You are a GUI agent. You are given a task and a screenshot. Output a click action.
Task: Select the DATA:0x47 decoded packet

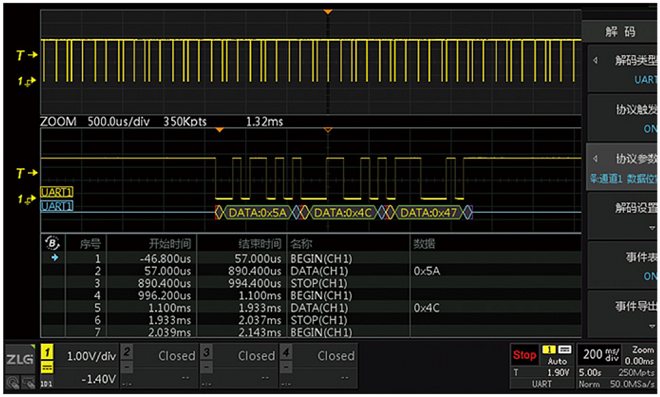pos(428,213)
